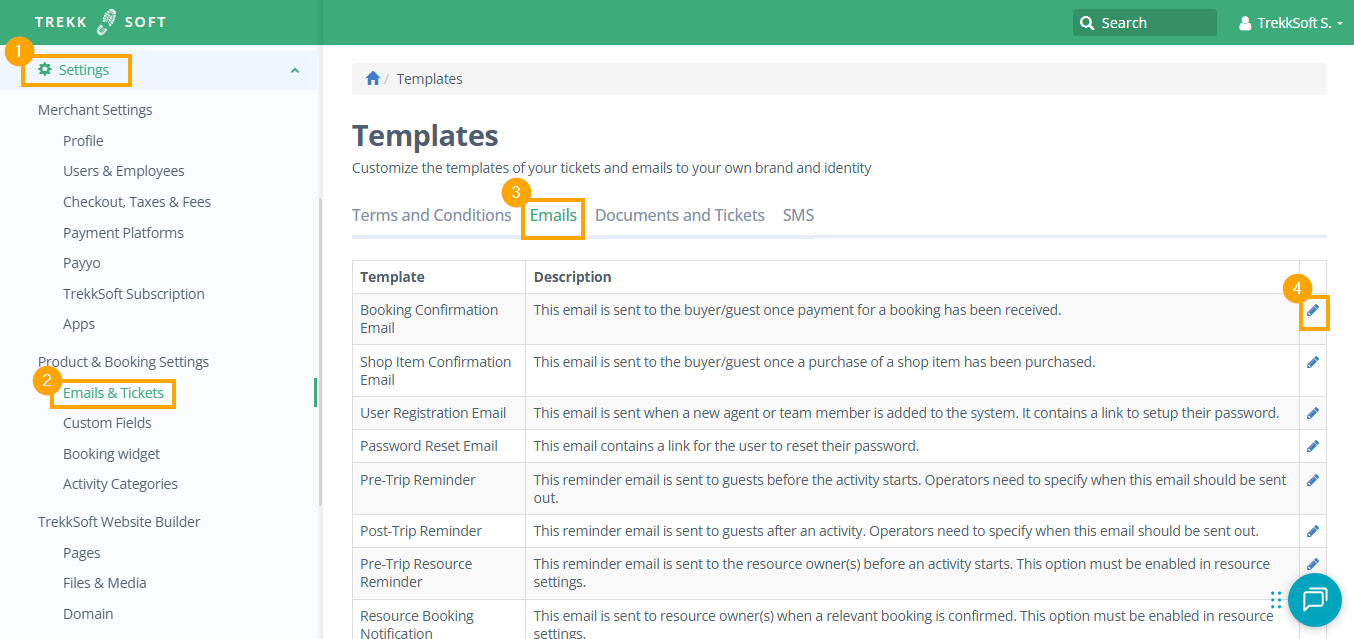Go to Payment Platforms page
Image resolution: width=1354 pixels, height=639 pixels.
[x=123, y=233]
